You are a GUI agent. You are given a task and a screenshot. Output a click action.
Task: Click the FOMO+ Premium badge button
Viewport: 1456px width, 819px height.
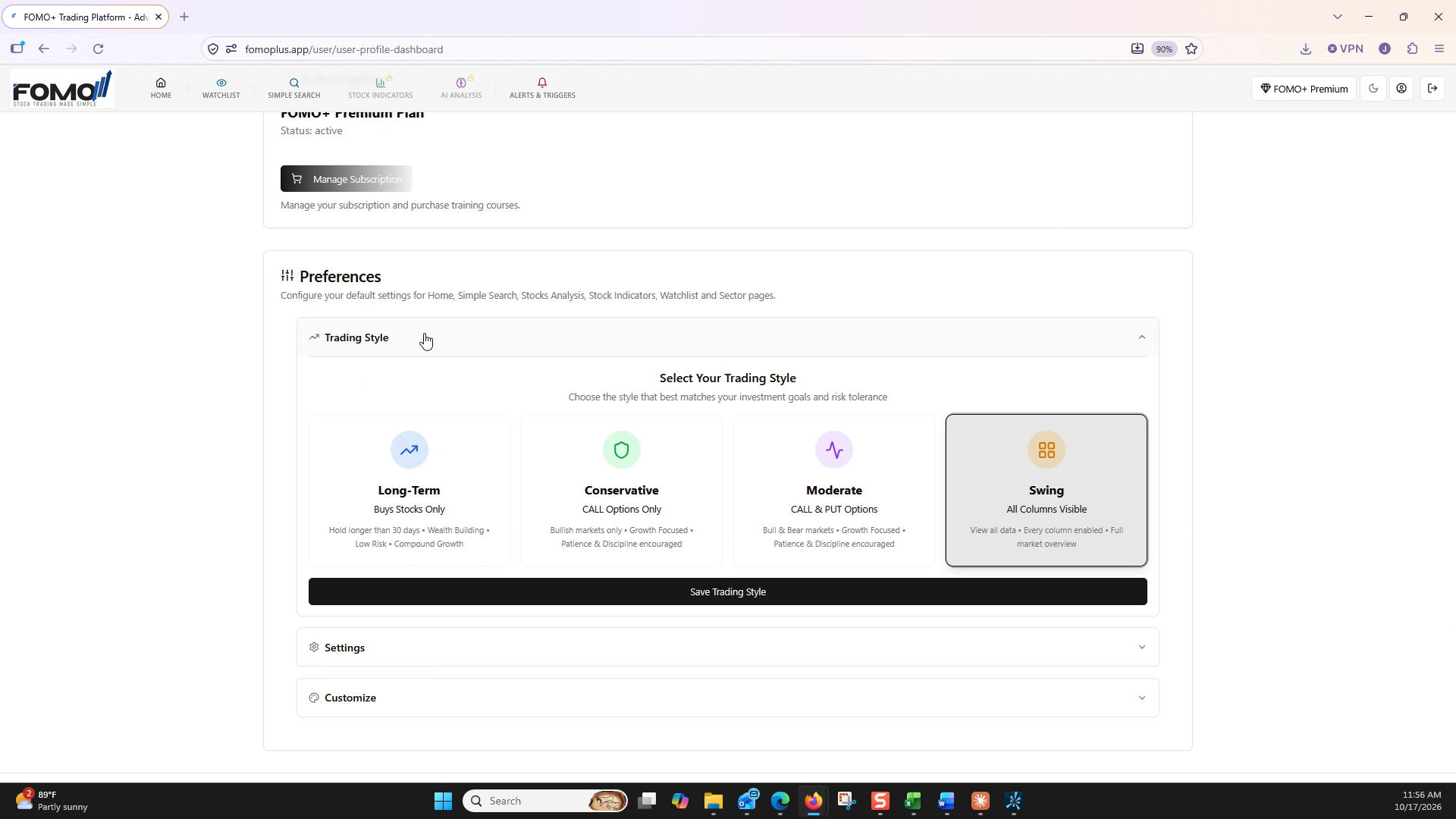click(1304, 89)
